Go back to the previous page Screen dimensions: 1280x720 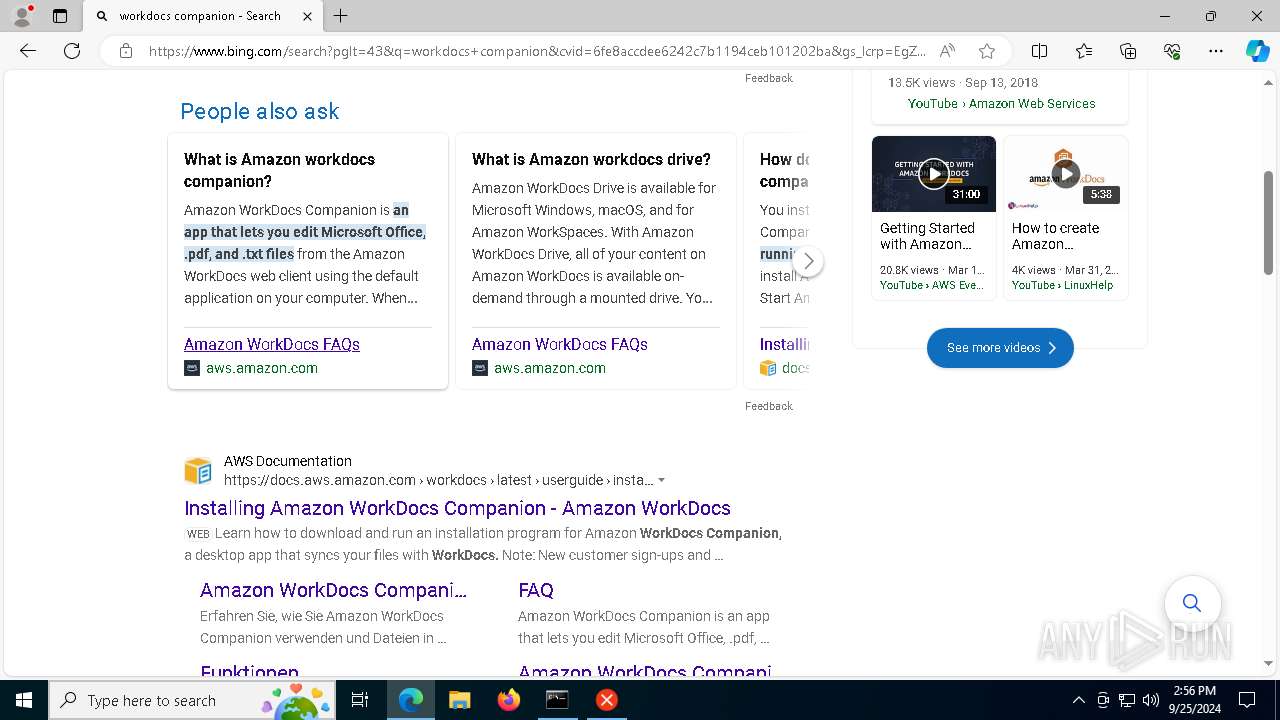coord(28,51)
